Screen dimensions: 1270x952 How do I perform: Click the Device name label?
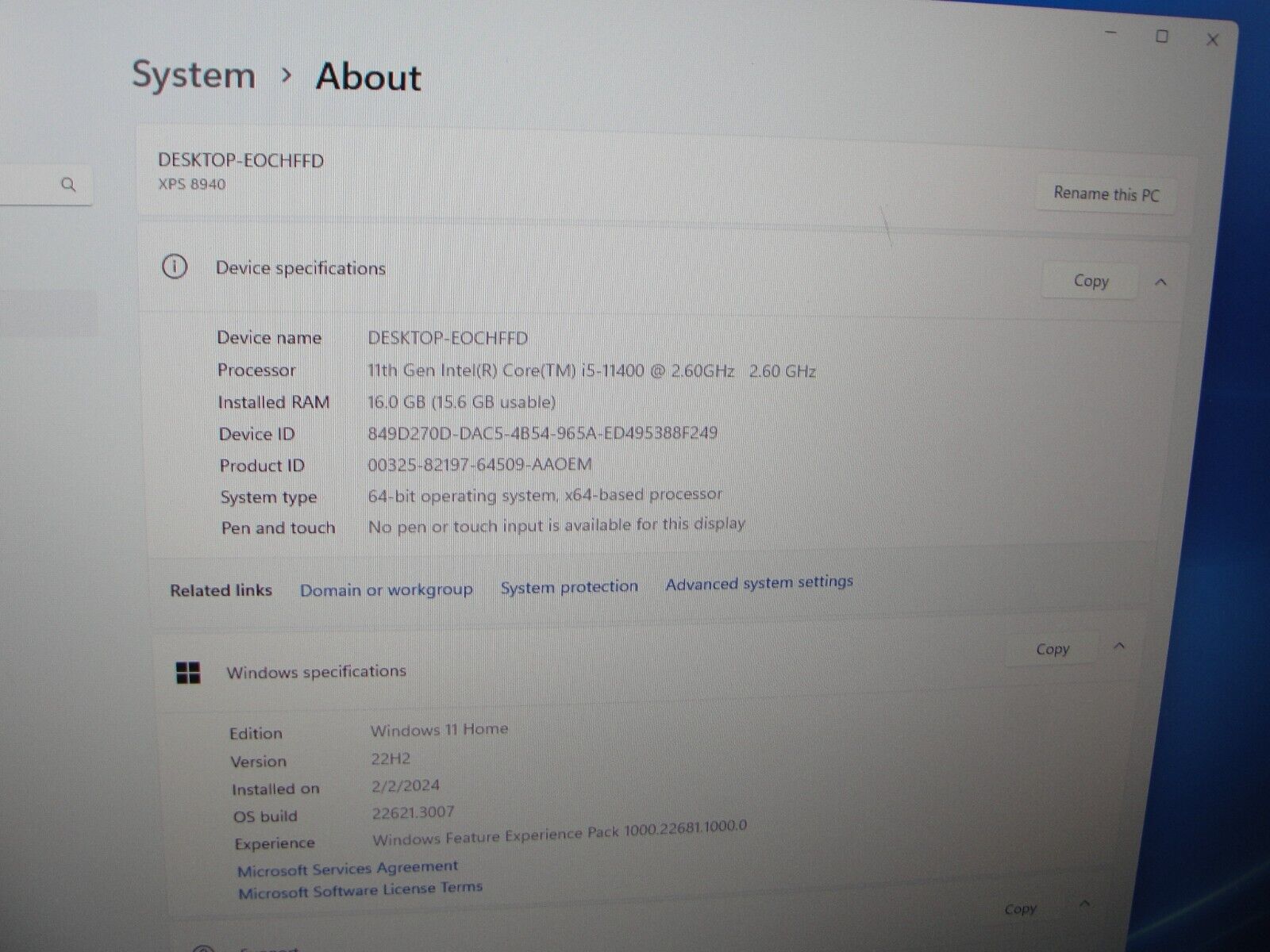pyautogui.click(x=269, y=338)
